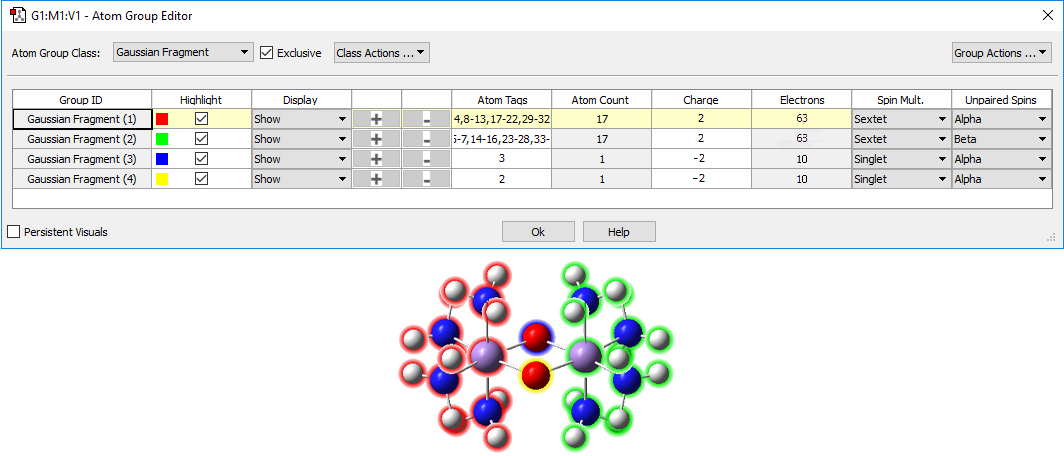This screenshot has width=1064, height=456.
Task: Uncheck the Exclusive checkbox
Action: [267, 53]
